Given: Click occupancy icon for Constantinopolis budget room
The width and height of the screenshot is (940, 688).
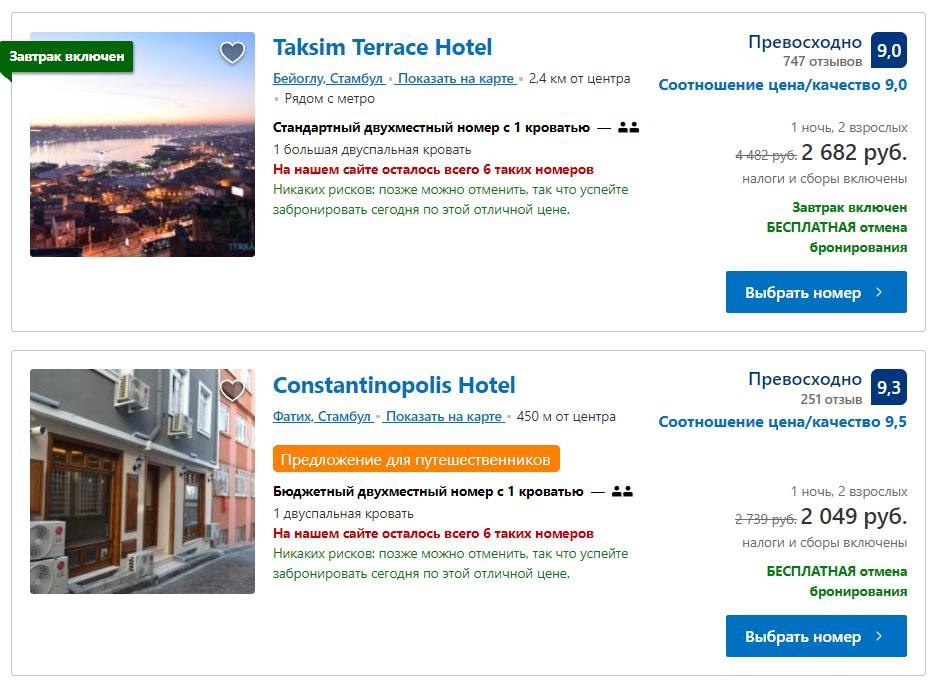Looking at the screenshot, I should coord(622,492).
